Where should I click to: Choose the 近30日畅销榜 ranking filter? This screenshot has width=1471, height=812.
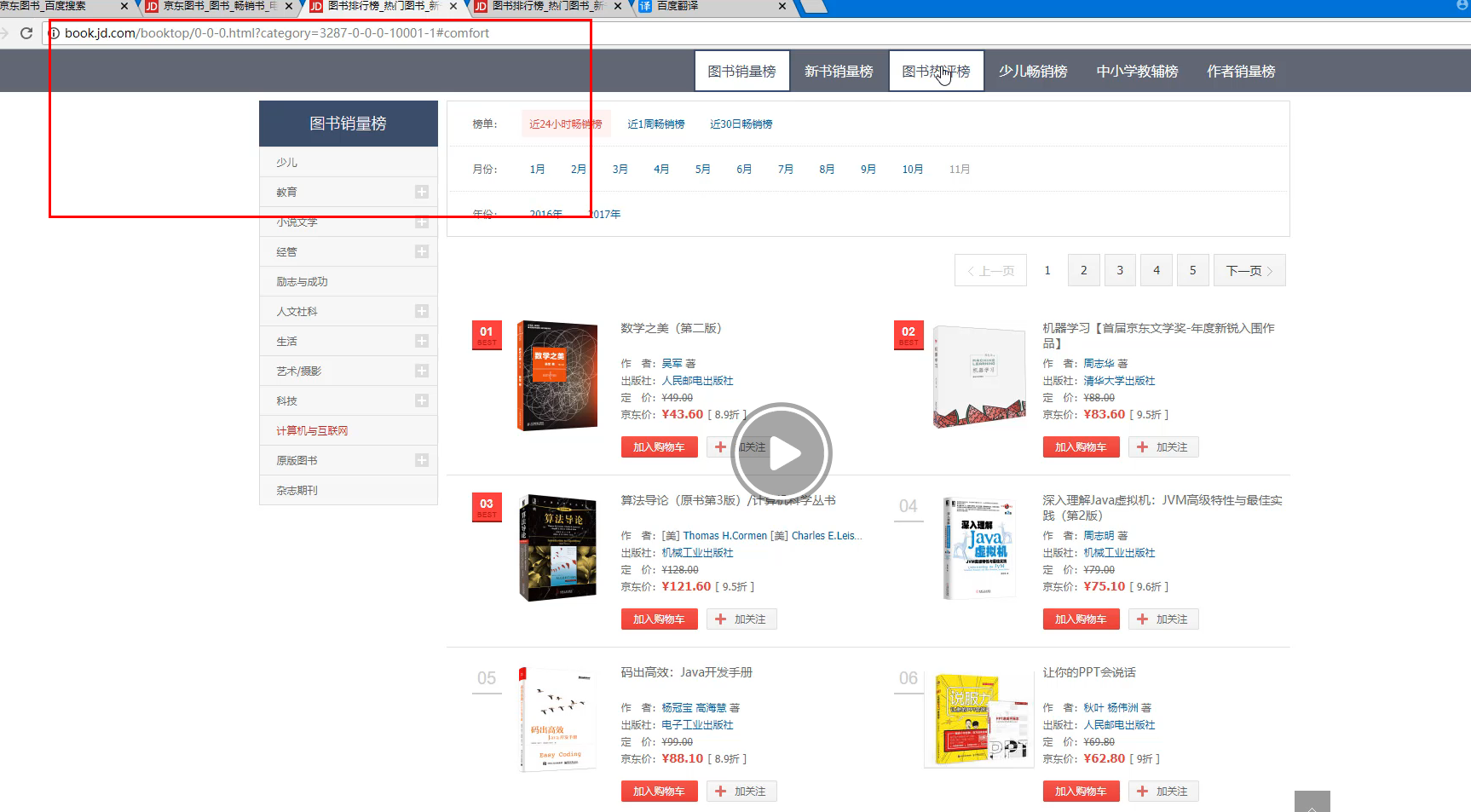coord(741,124)
